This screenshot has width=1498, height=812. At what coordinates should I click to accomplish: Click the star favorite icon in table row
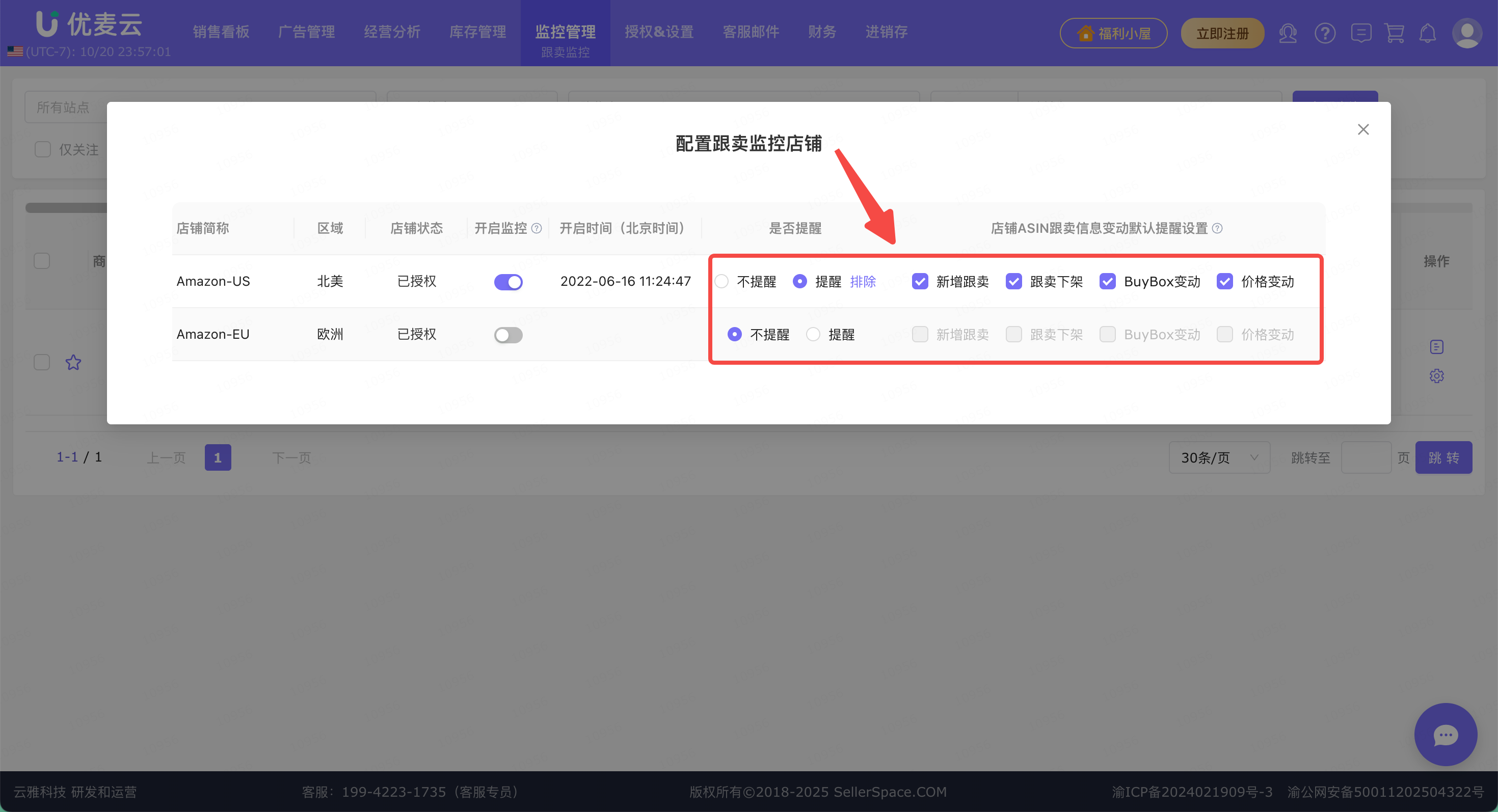pos(73,363)
